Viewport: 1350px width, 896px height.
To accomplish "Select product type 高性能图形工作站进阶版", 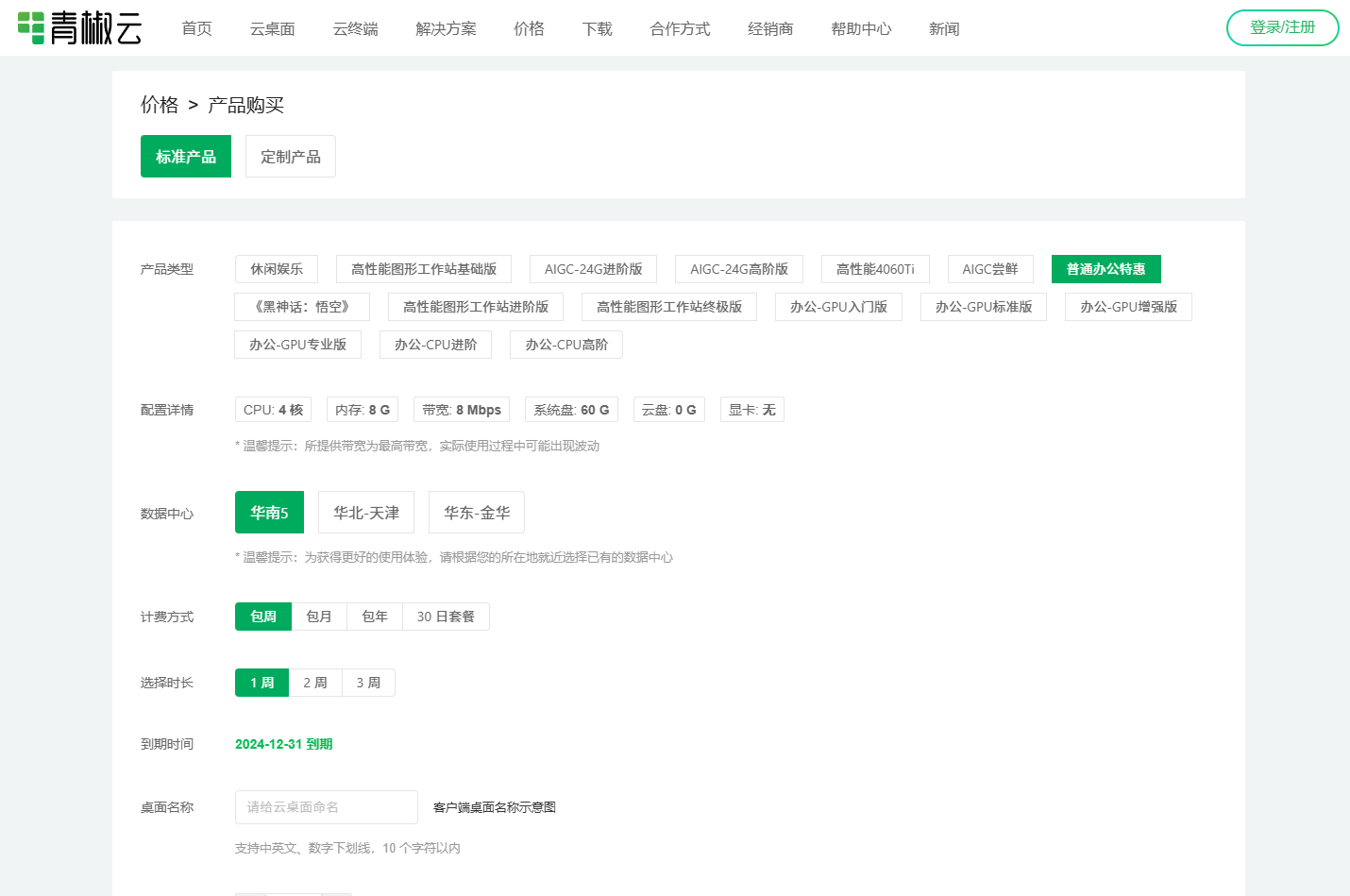I will [476, 307].
